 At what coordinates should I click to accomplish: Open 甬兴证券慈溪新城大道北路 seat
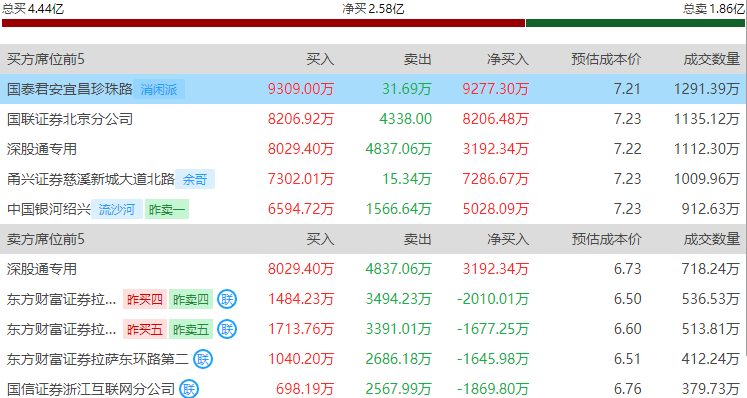coord(91,179)
